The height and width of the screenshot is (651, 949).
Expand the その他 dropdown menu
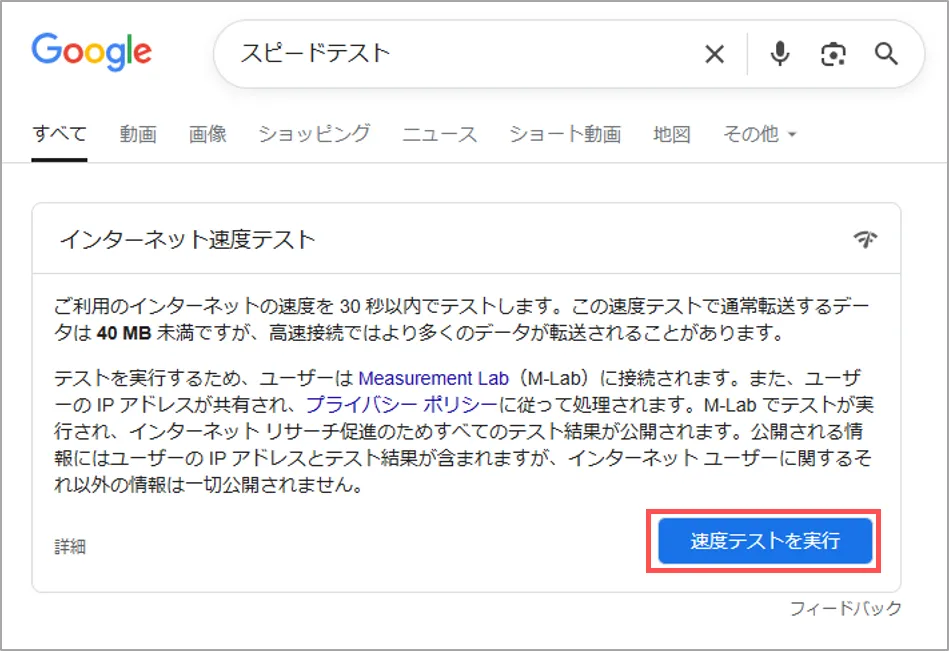[759, 134]
